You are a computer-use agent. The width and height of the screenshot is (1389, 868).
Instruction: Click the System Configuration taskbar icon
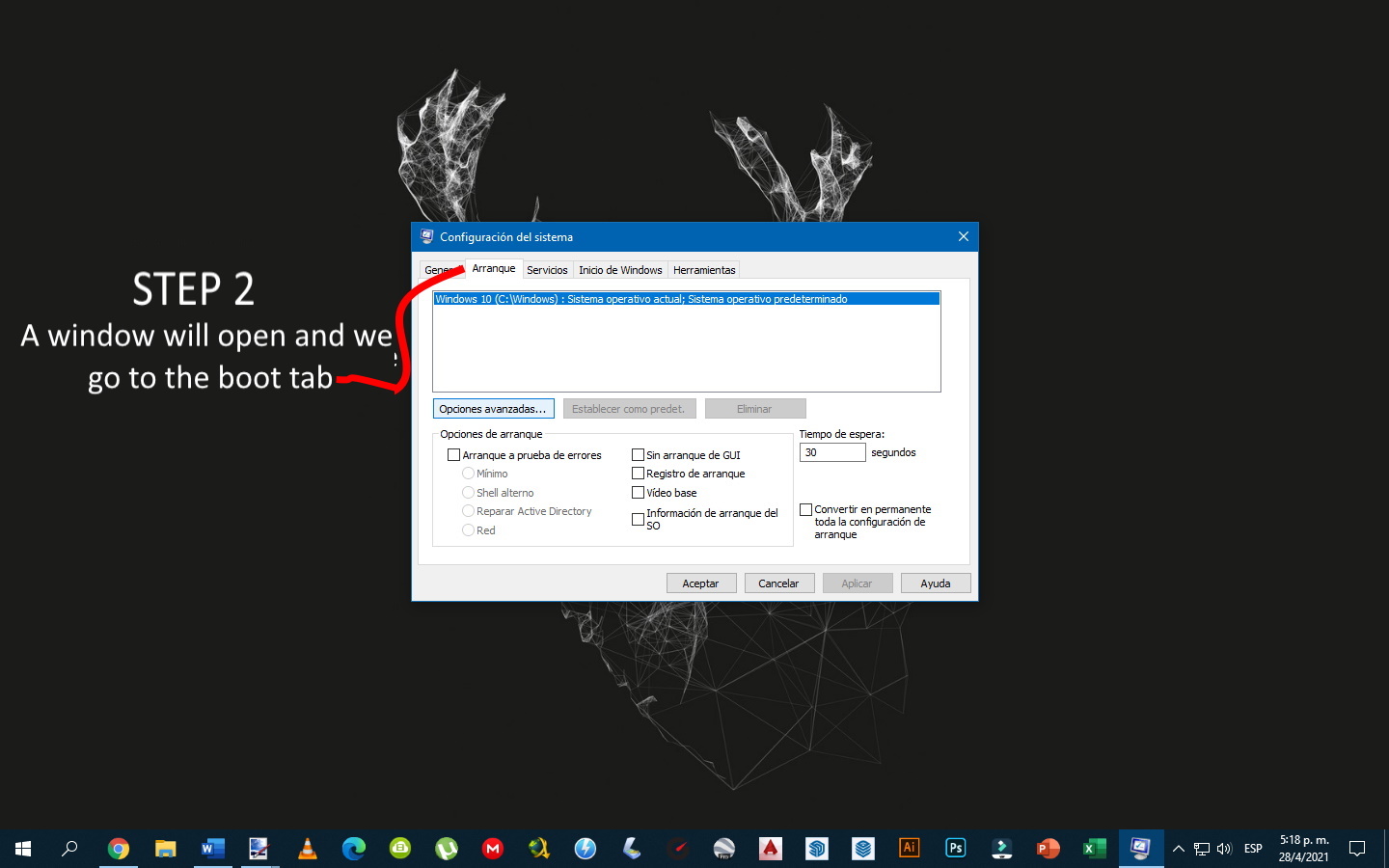coord(1141,849)
